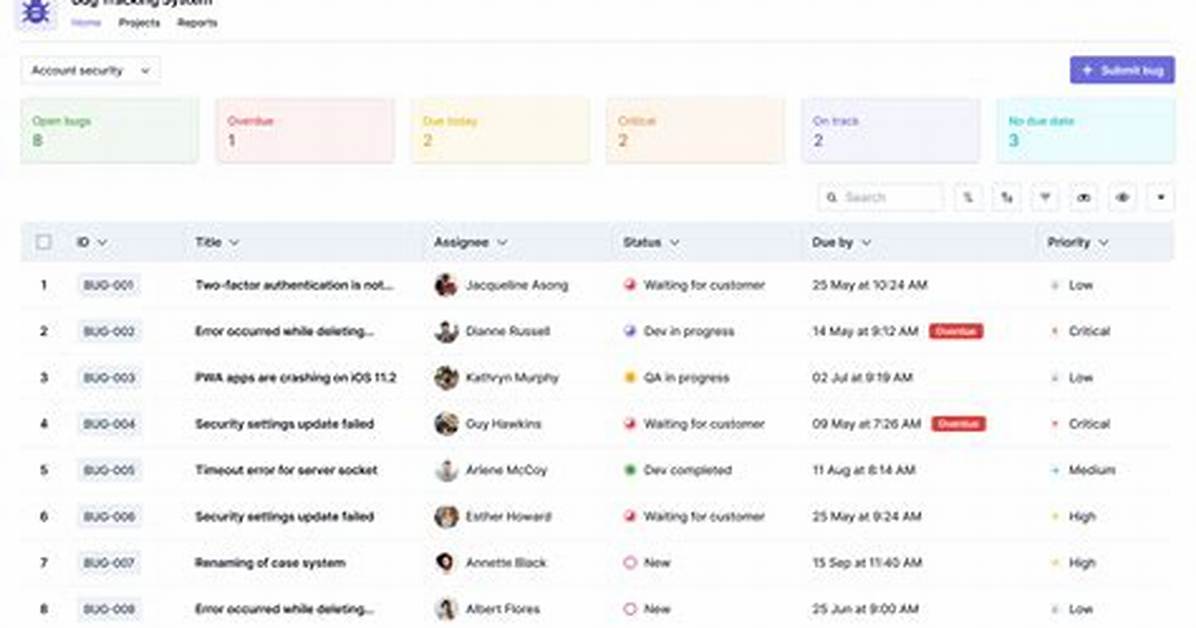Open the Assignee column dropdown
The width and height of the screenshot is (1196, 628).
click(502, 243)
